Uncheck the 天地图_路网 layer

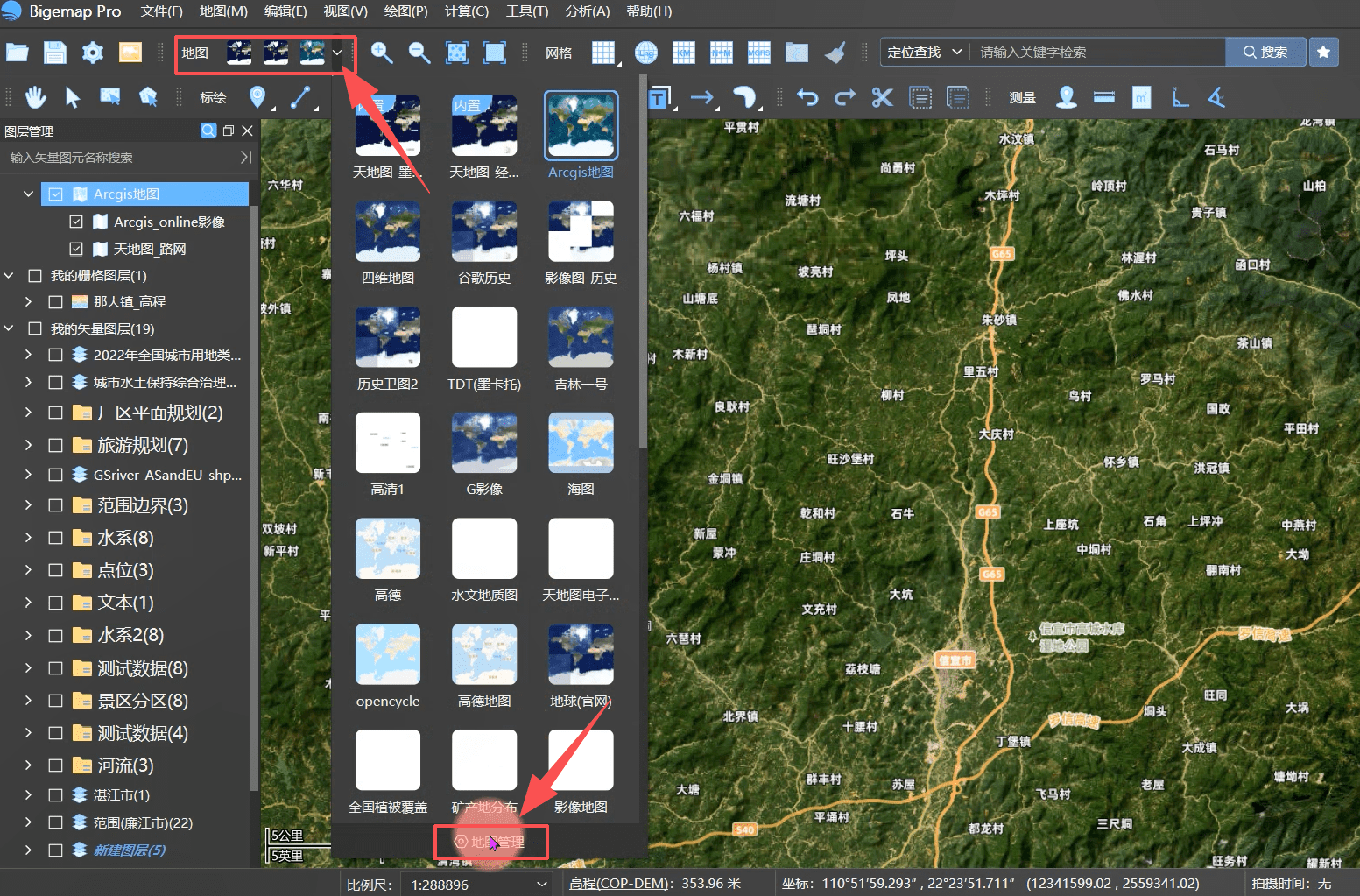point(76,249)
